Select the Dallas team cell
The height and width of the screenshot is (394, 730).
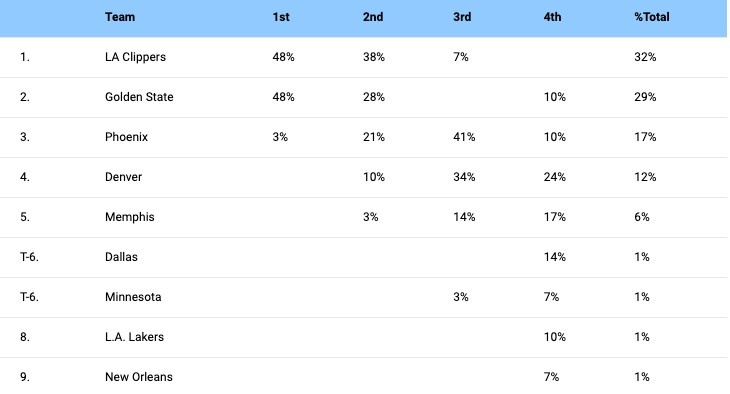click(121, 257)
